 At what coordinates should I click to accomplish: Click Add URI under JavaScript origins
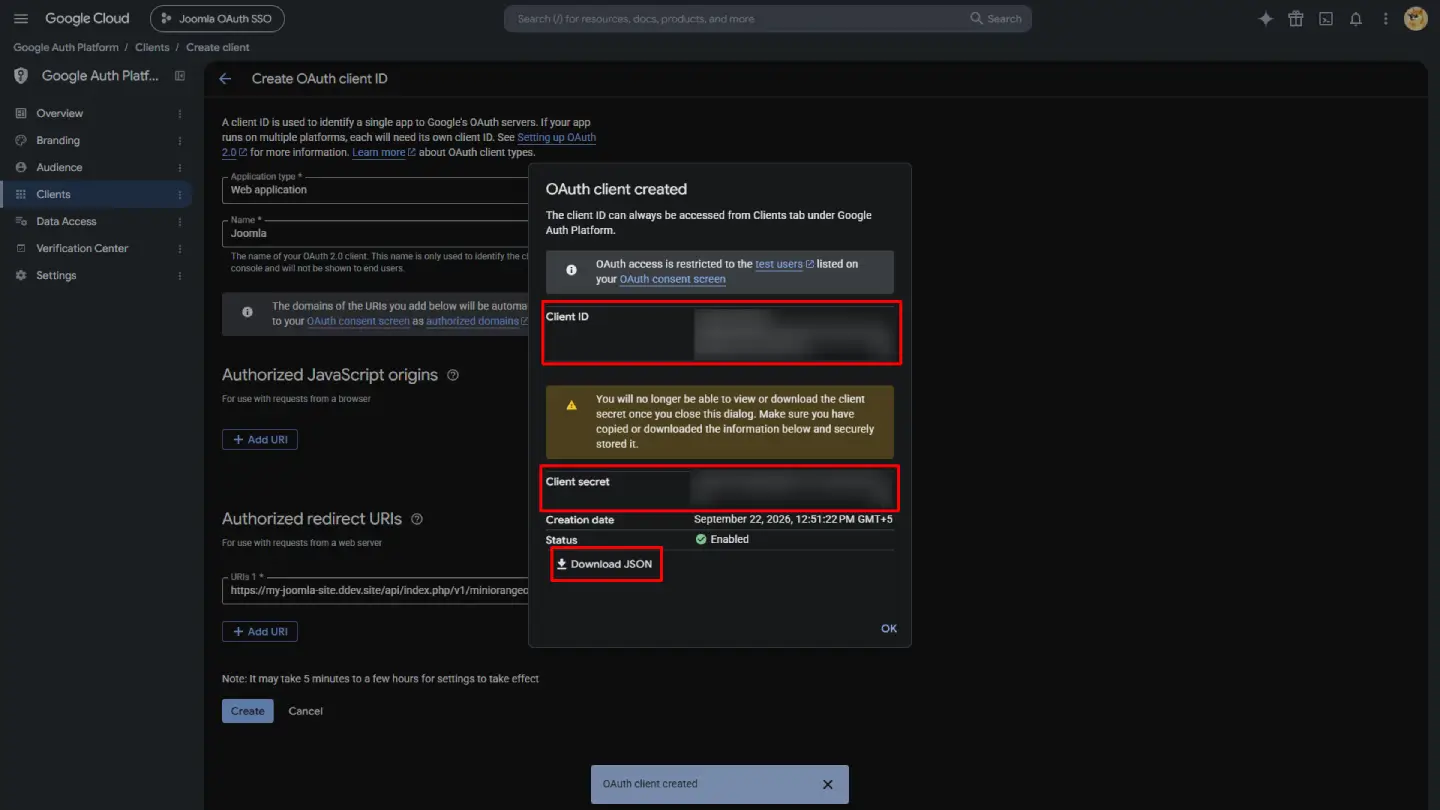(260, 440)
